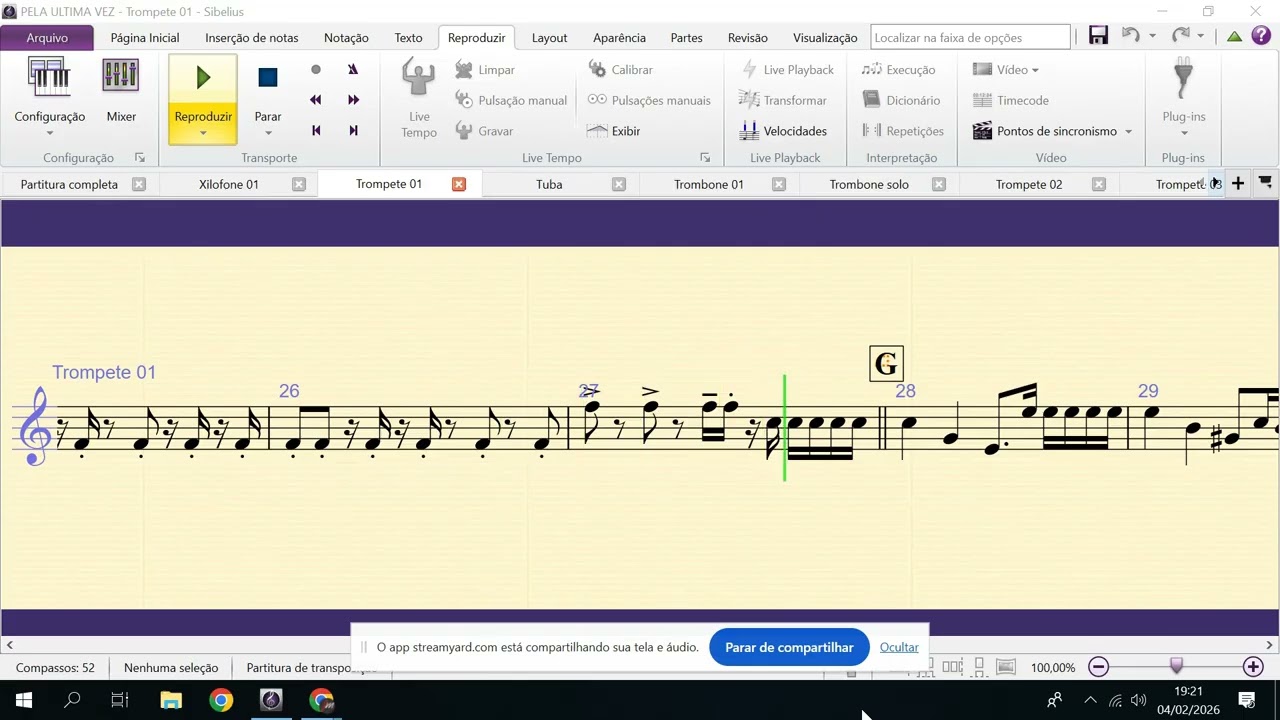1280x720 pixels.
Task: Open Configuração group dialog launcher
Action: point(140,158)
